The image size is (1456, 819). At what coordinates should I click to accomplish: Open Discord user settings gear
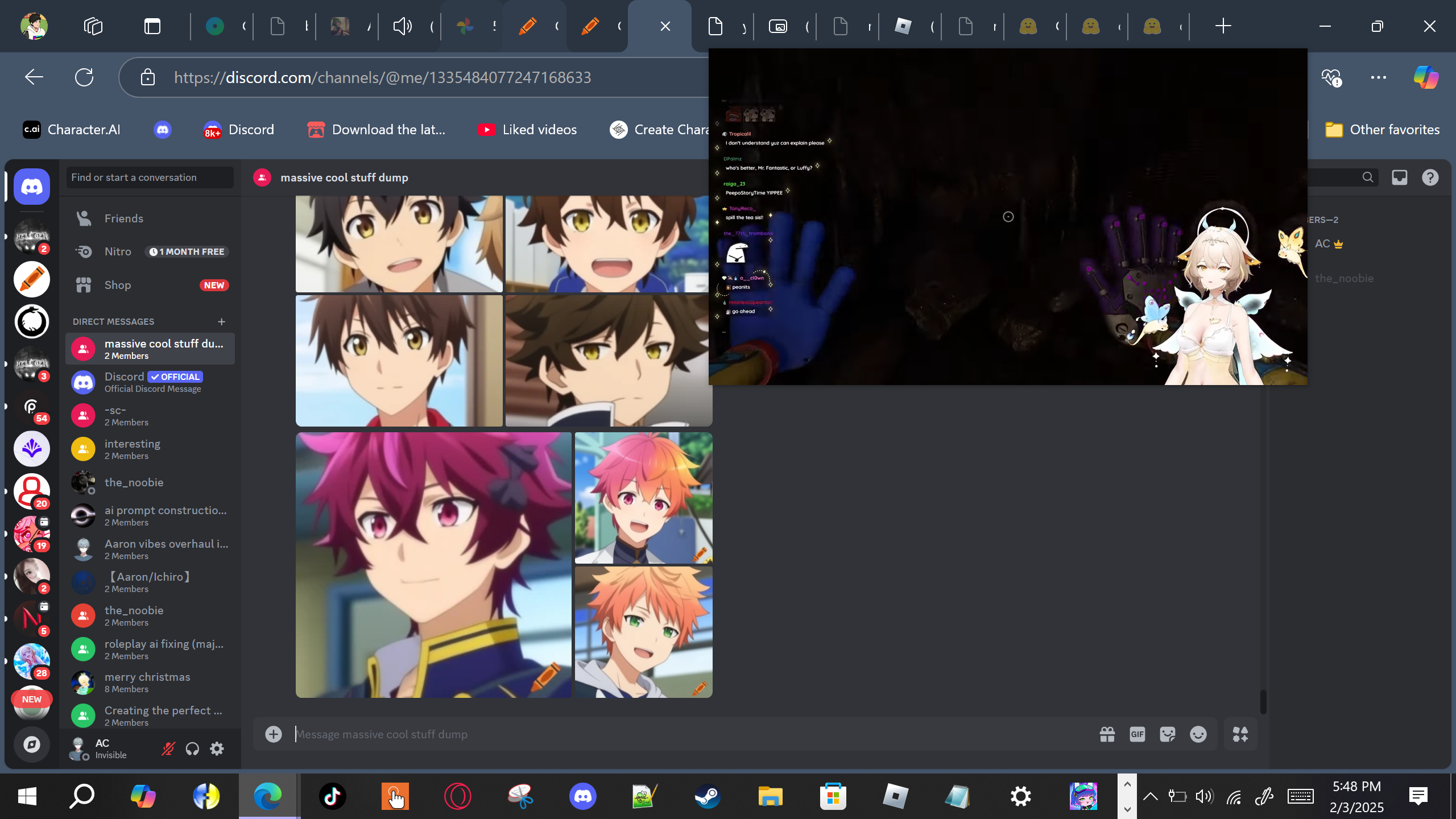(217, 748)
